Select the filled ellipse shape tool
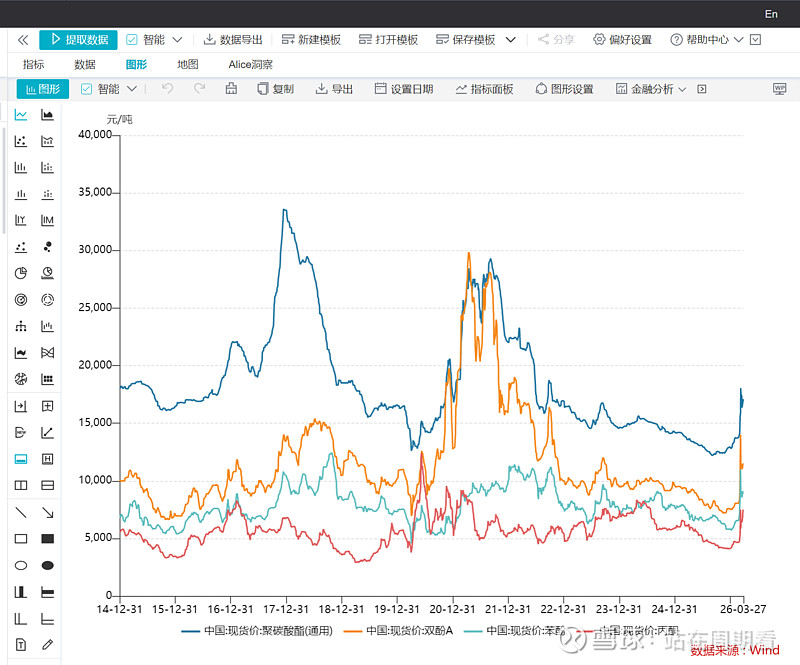The image size is (800, 665). click(x=47, y=565)
